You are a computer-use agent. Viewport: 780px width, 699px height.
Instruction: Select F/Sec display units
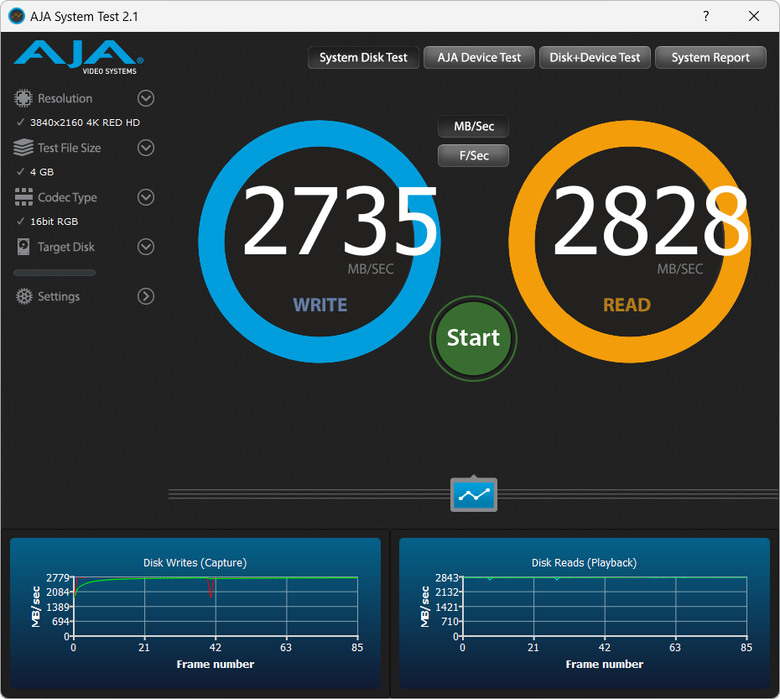(x=474, y=155)
